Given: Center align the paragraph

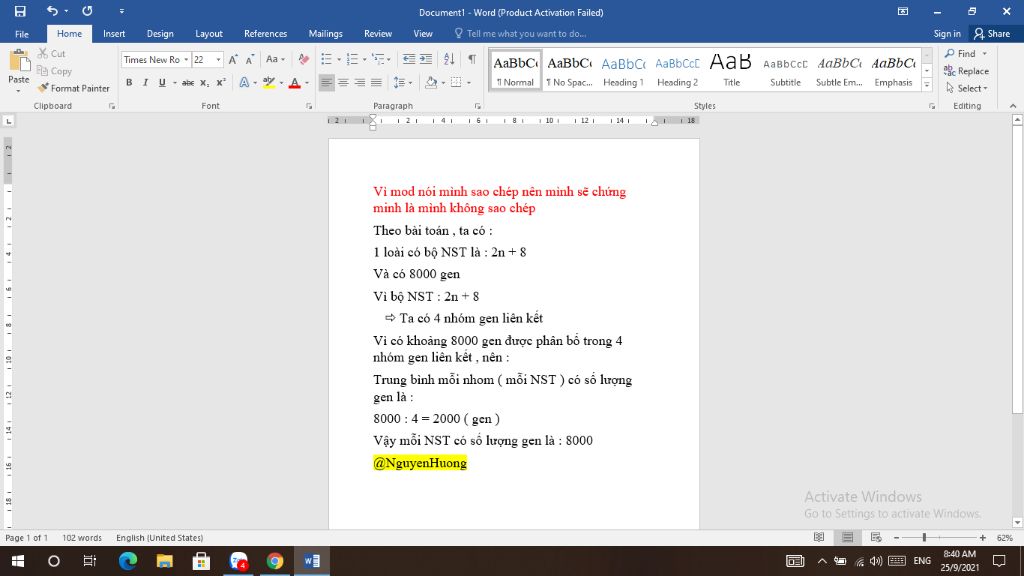Looking at the screenshot, I should click(343, 82).
